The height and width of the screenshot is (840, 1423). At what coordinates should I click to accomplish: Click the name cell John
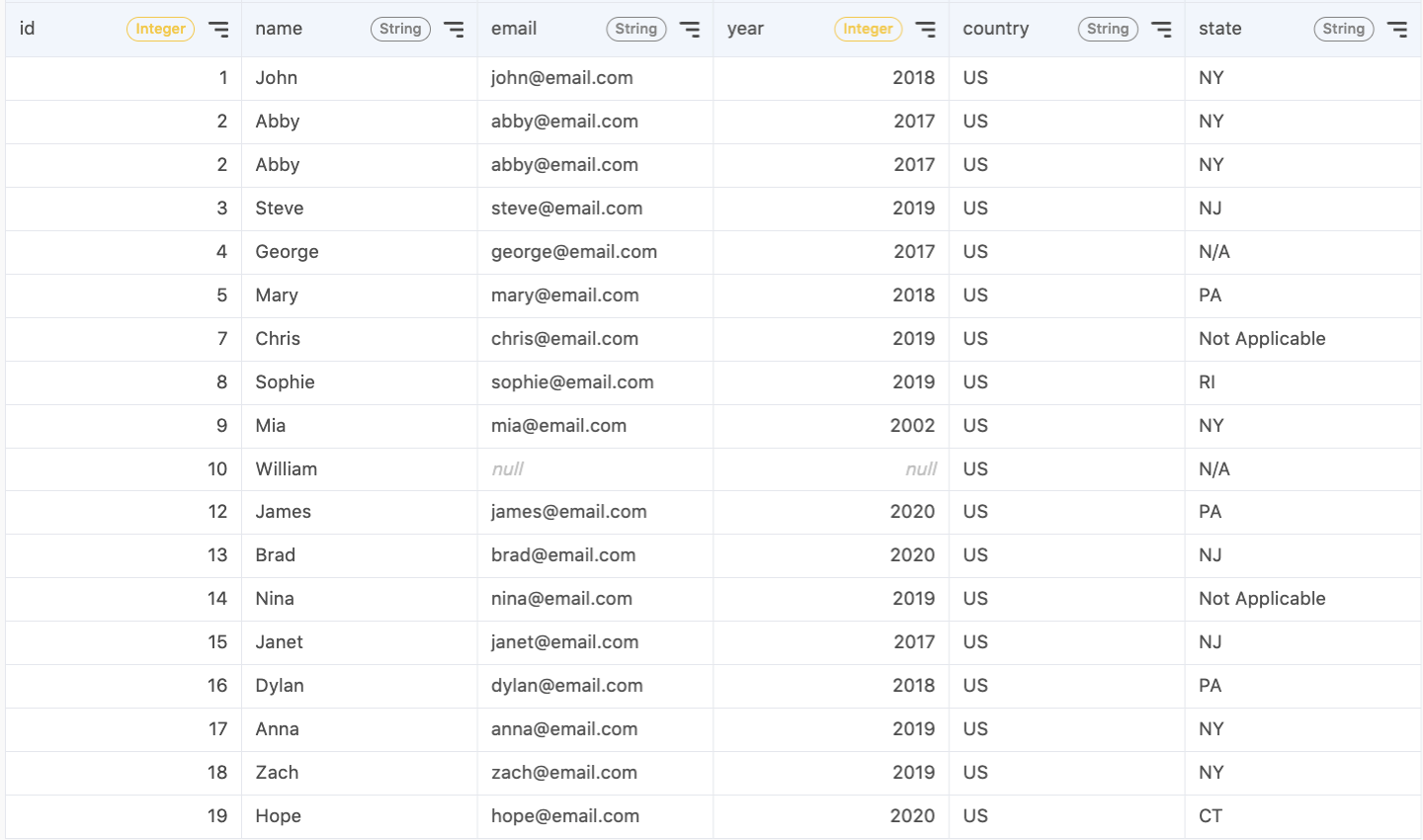(360, 78)
